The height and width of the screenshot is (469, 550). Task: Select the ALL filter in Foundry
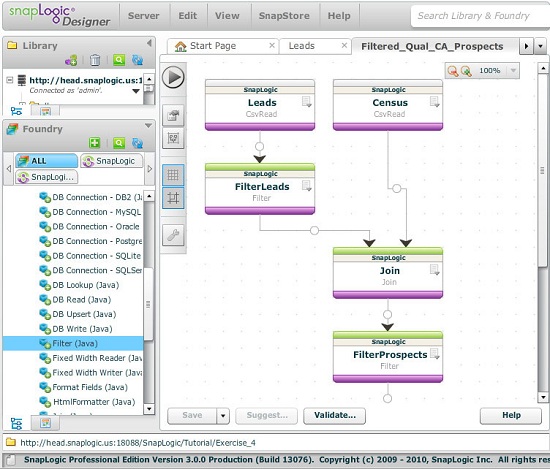[46, 161]
